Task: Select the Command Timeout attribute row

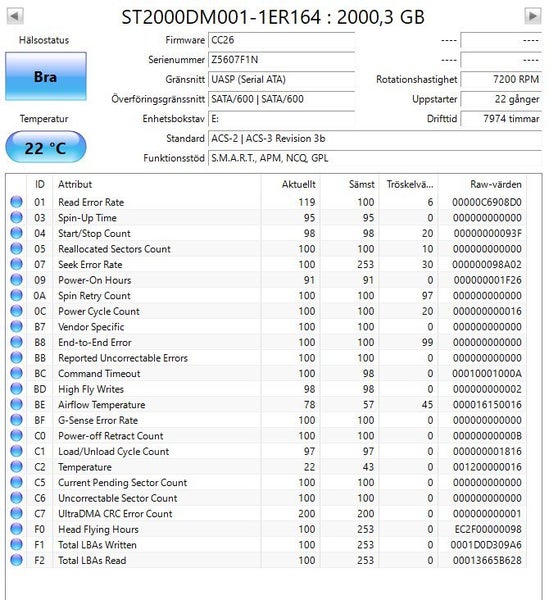Action: 266,373
